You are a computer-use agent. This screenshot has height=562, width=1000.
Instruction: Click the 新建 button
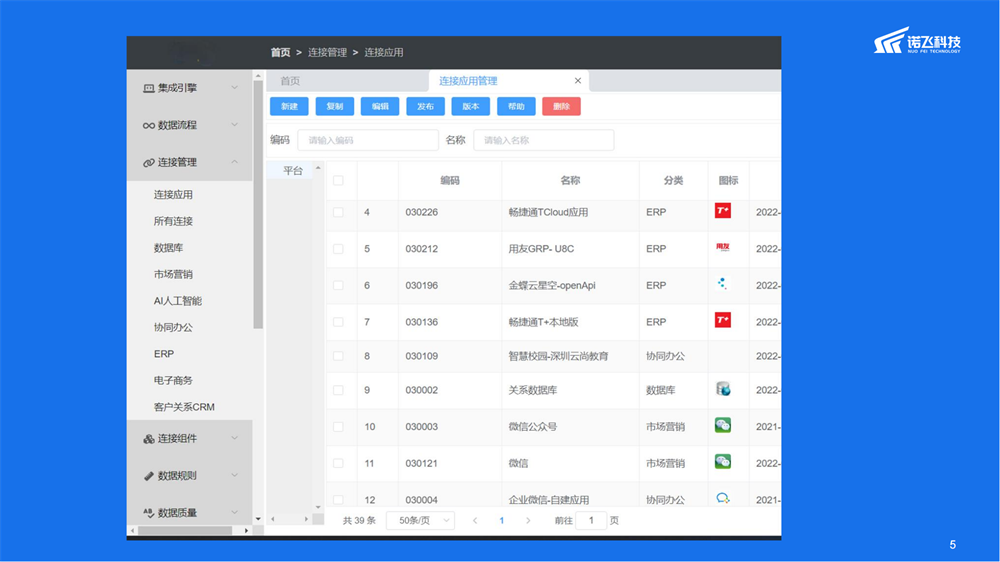coord(290,107)
